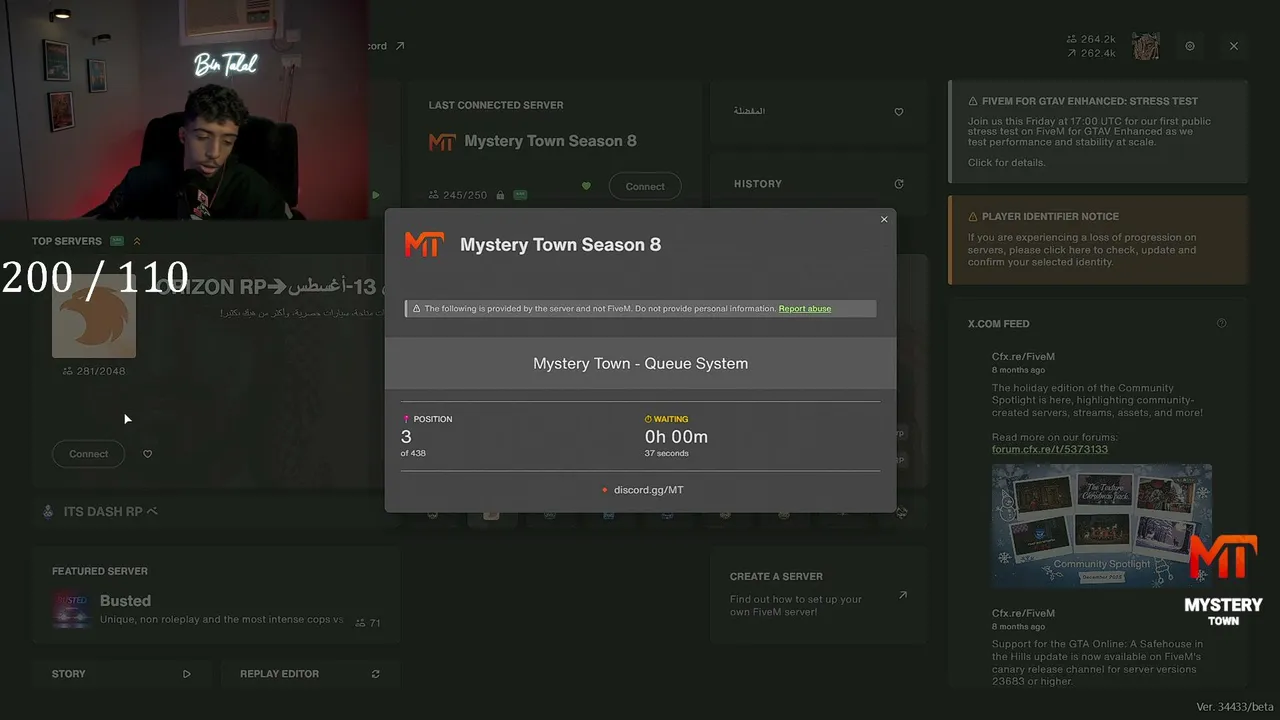
Task: Click the MT logo in queue dialog
Action: (x=424, y=244)
